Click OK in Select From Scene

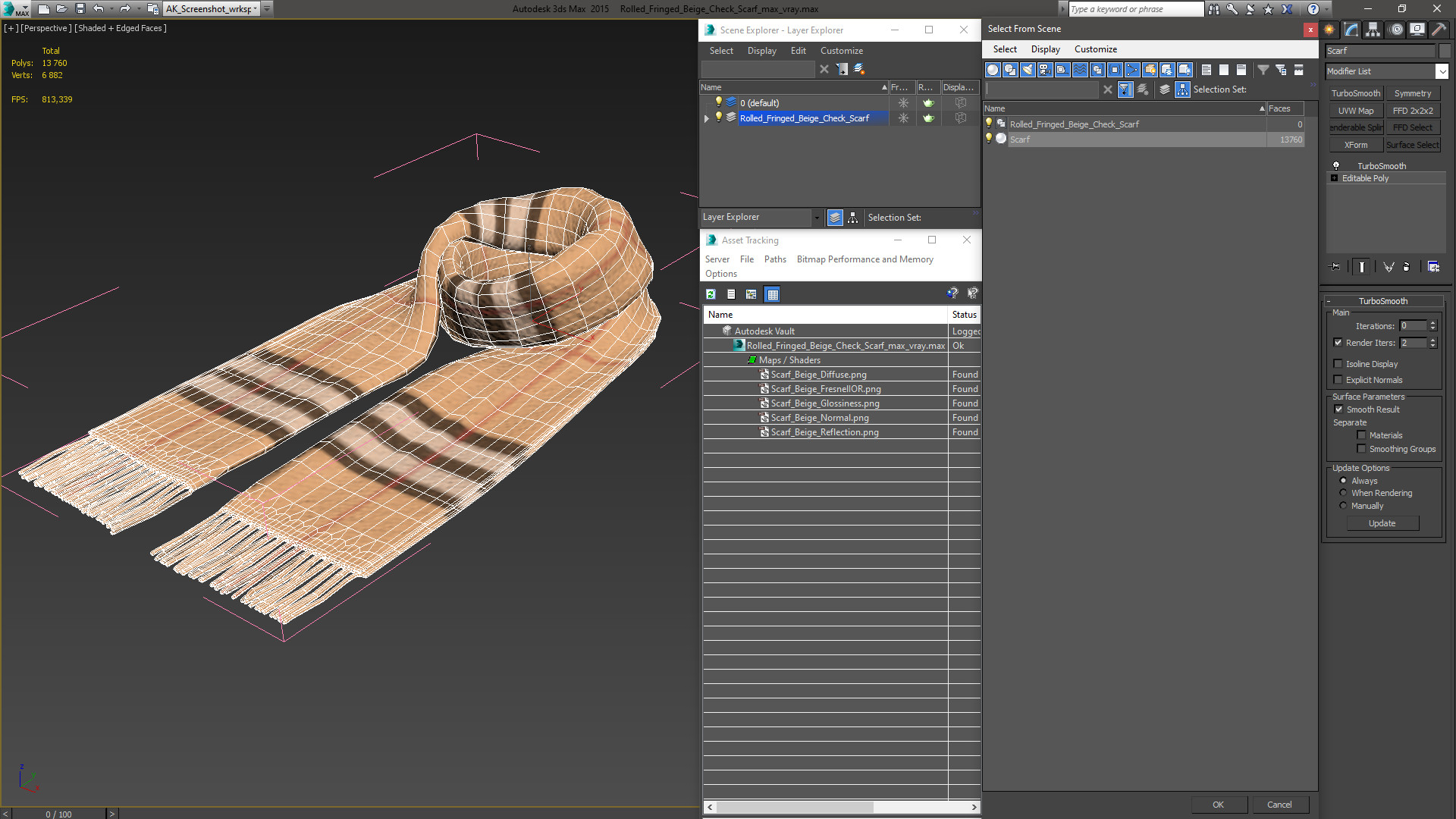(x=1218, y=805)
